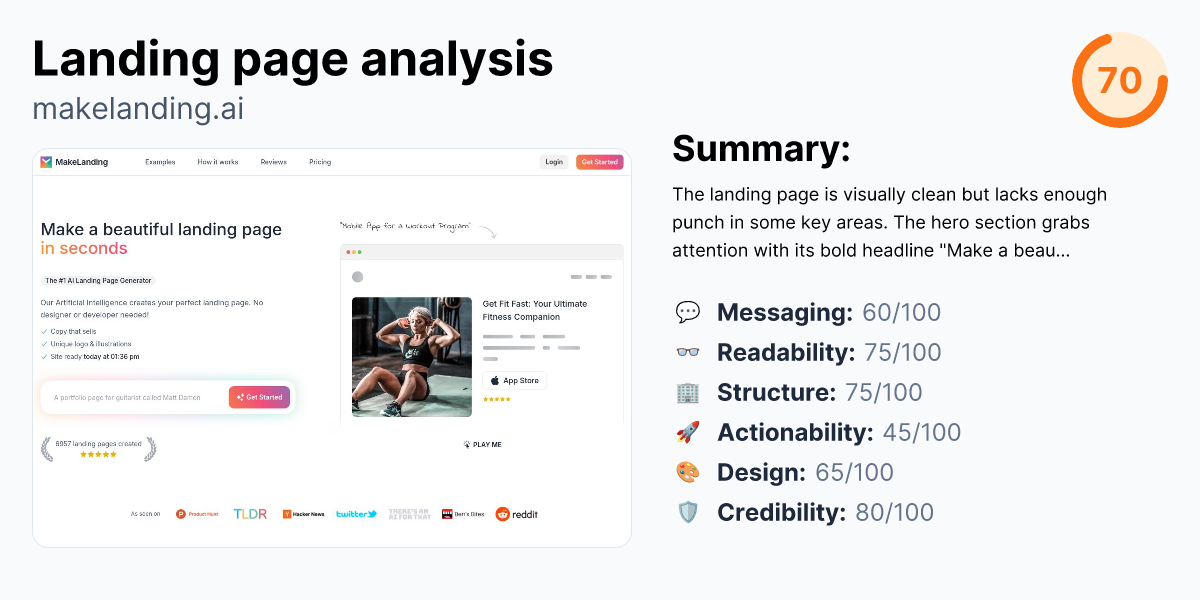
Task: Click the gradient Get Started button with sparkles
Action: coord(259,397)
